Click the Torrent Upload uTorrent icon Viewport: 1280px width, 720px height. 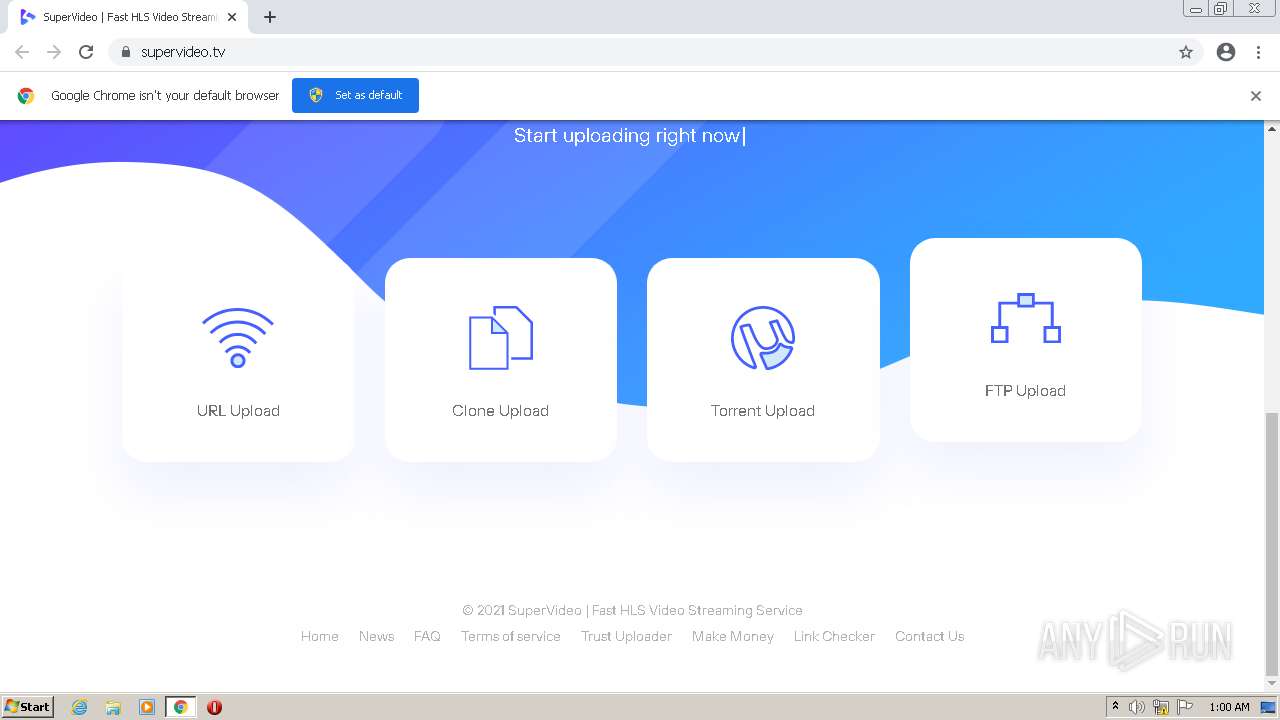coord(763,338)
